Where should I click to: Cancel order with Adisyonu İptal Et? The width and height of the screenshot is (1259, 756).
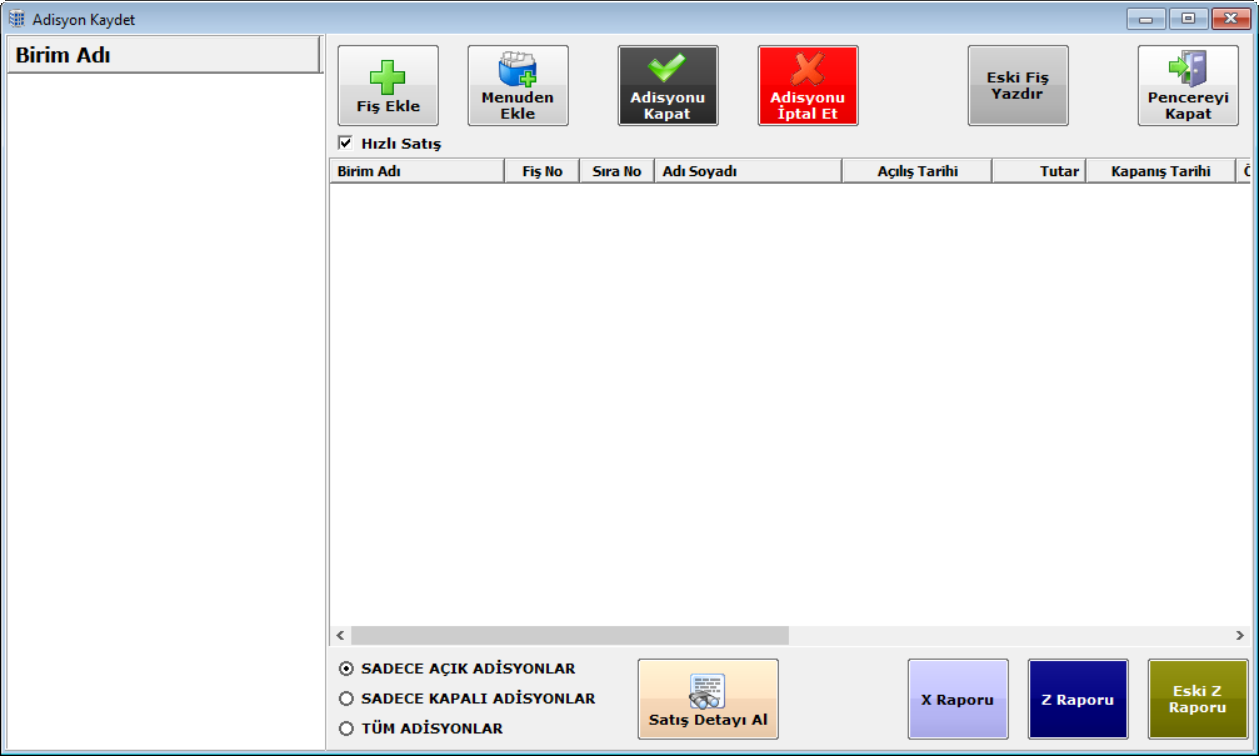(807, 86)
